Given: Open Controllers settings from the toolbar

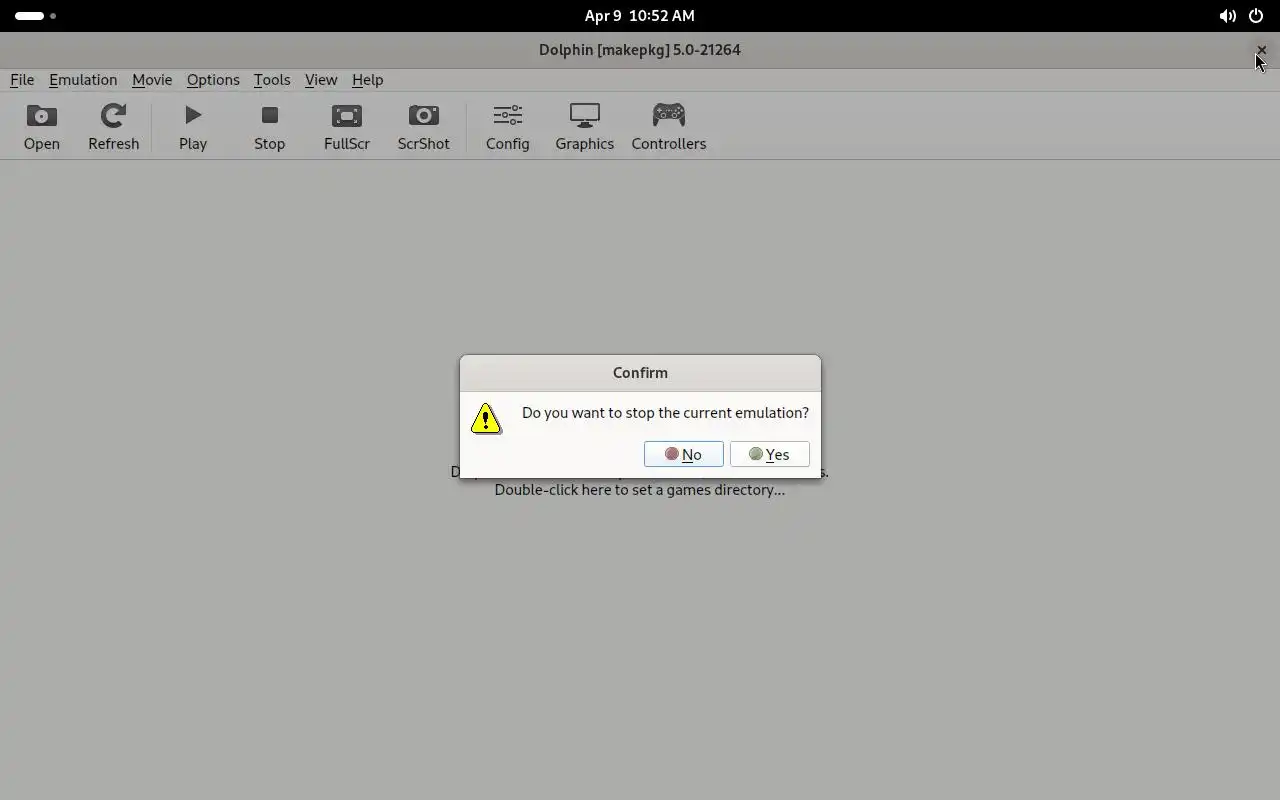Looking at the screenshot, I should [669, 127].
